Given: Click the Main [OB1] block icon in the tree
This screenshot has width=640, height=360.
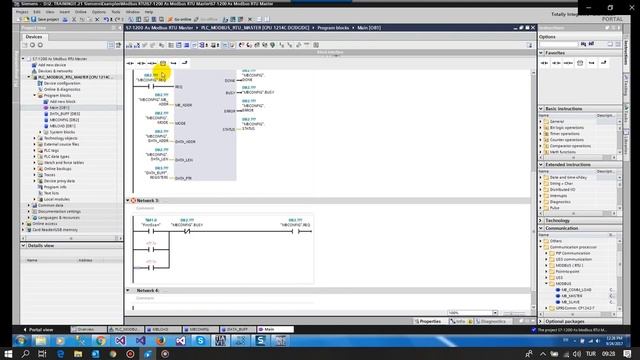Looking at the screenshot, I should point(46,108).
